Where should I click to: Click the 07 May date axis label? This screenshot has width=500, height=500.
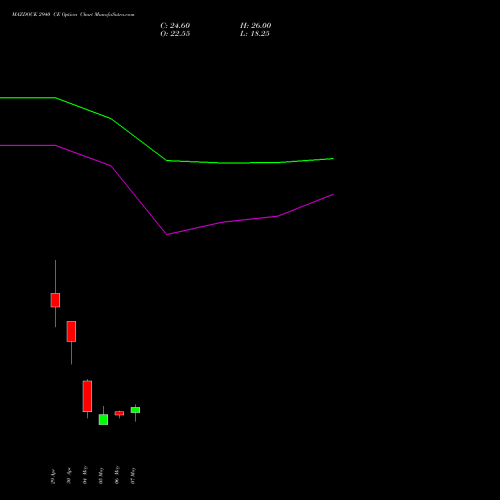click(x=133, y=476)
